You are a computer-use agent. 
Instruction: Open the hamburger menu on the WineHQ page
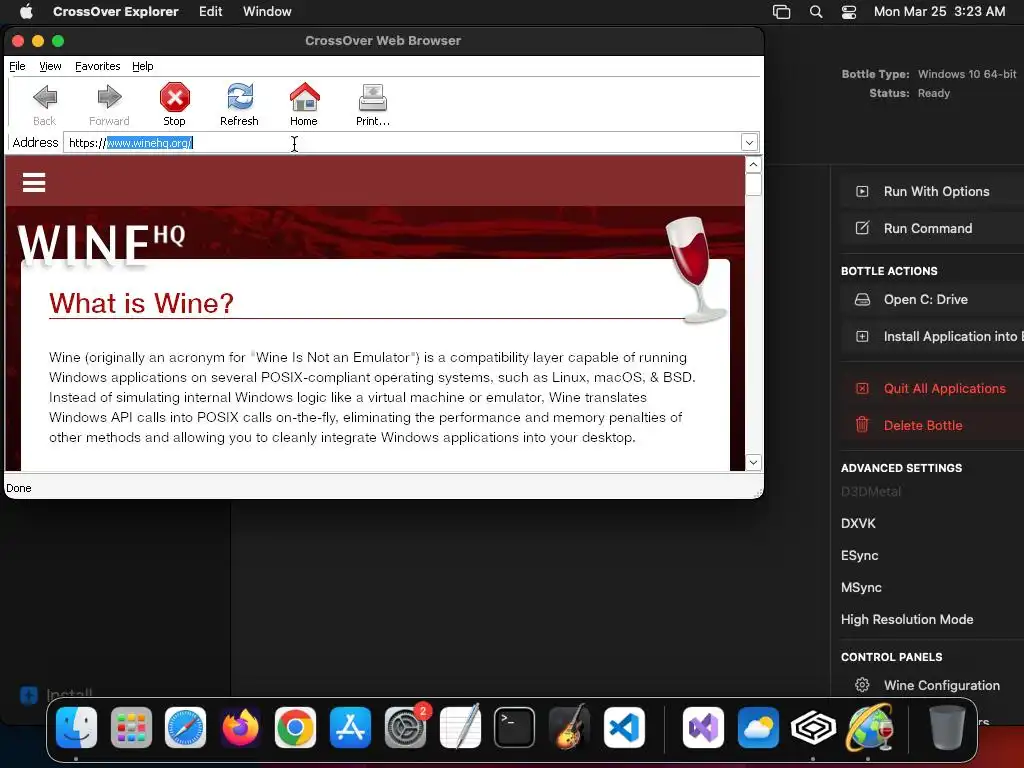(x=34, y=182)
